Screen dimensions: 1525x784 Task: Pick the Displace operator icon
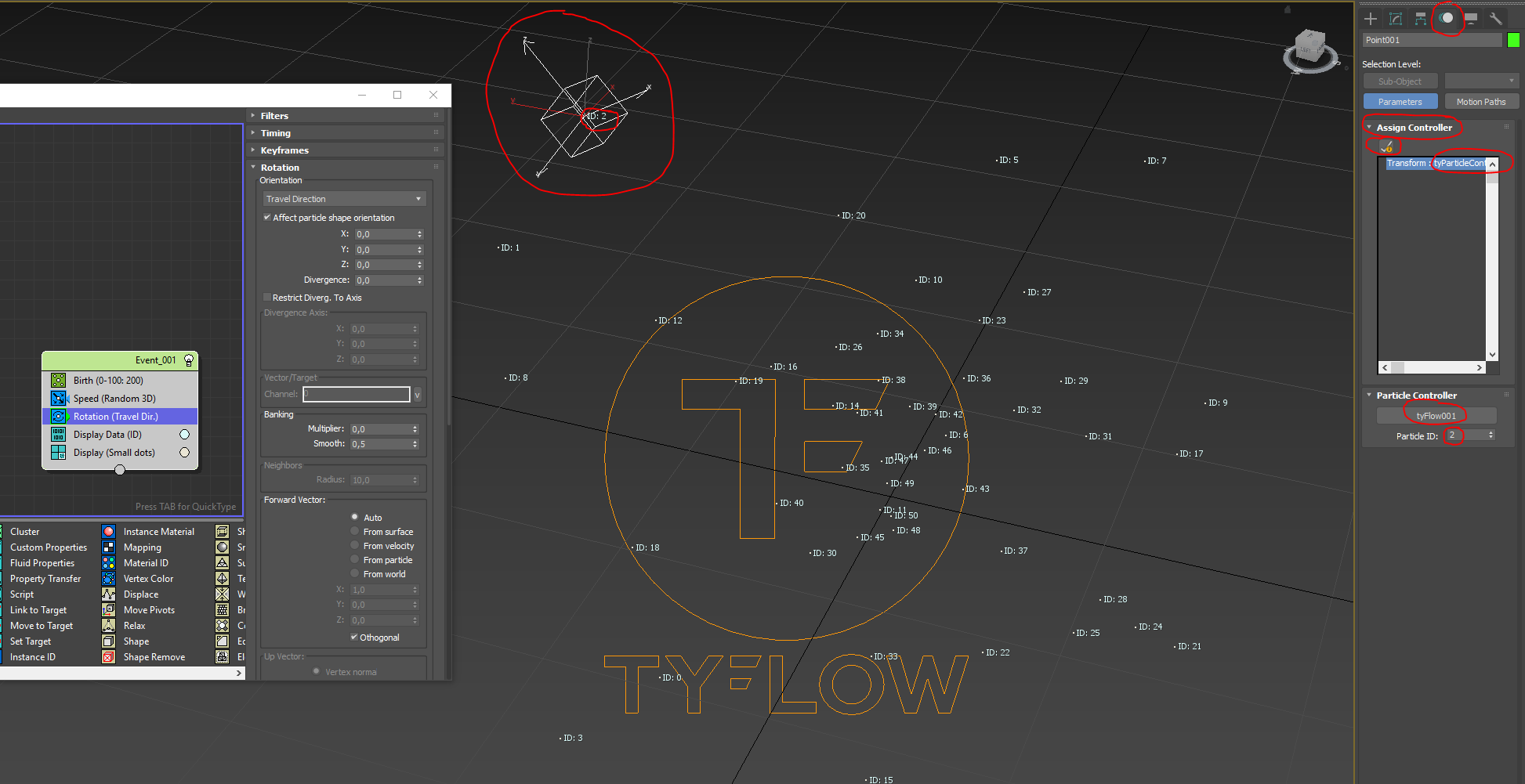click(109, 594)
